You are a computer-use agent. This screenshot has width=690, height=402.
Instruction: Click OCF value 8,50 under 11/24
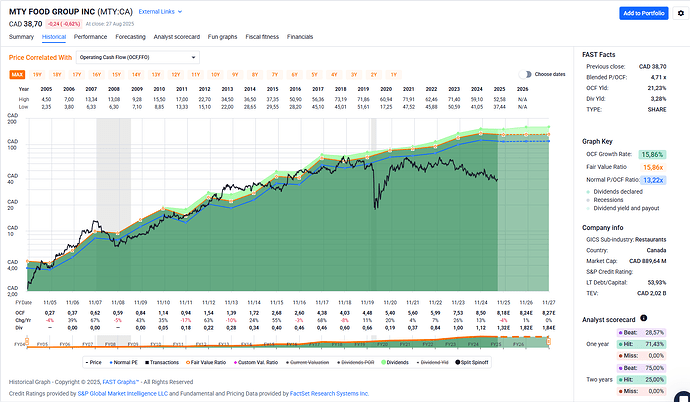[481, 313]
